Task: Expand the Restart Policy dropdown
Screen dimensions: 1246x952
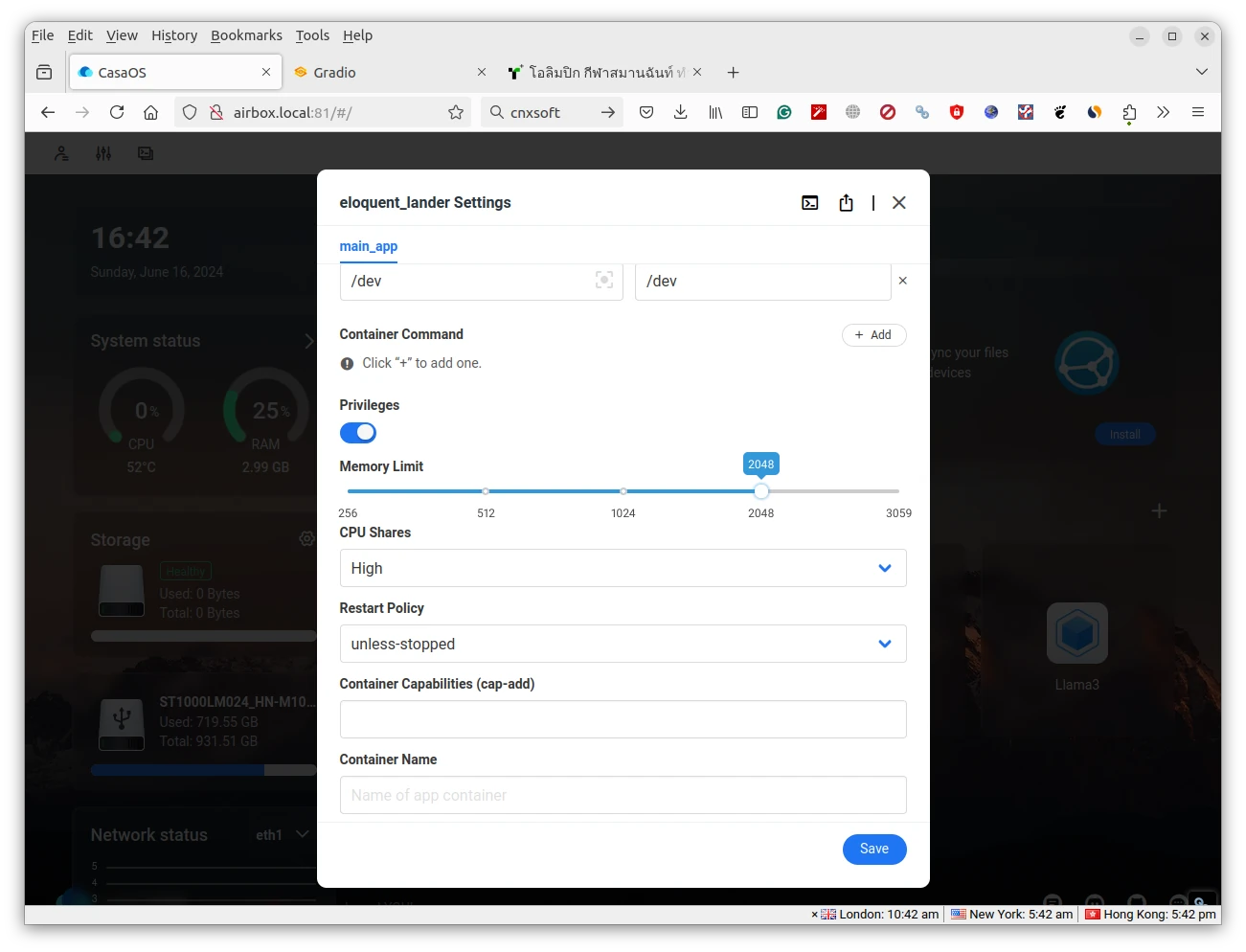Action: click(x=623, y=644)
